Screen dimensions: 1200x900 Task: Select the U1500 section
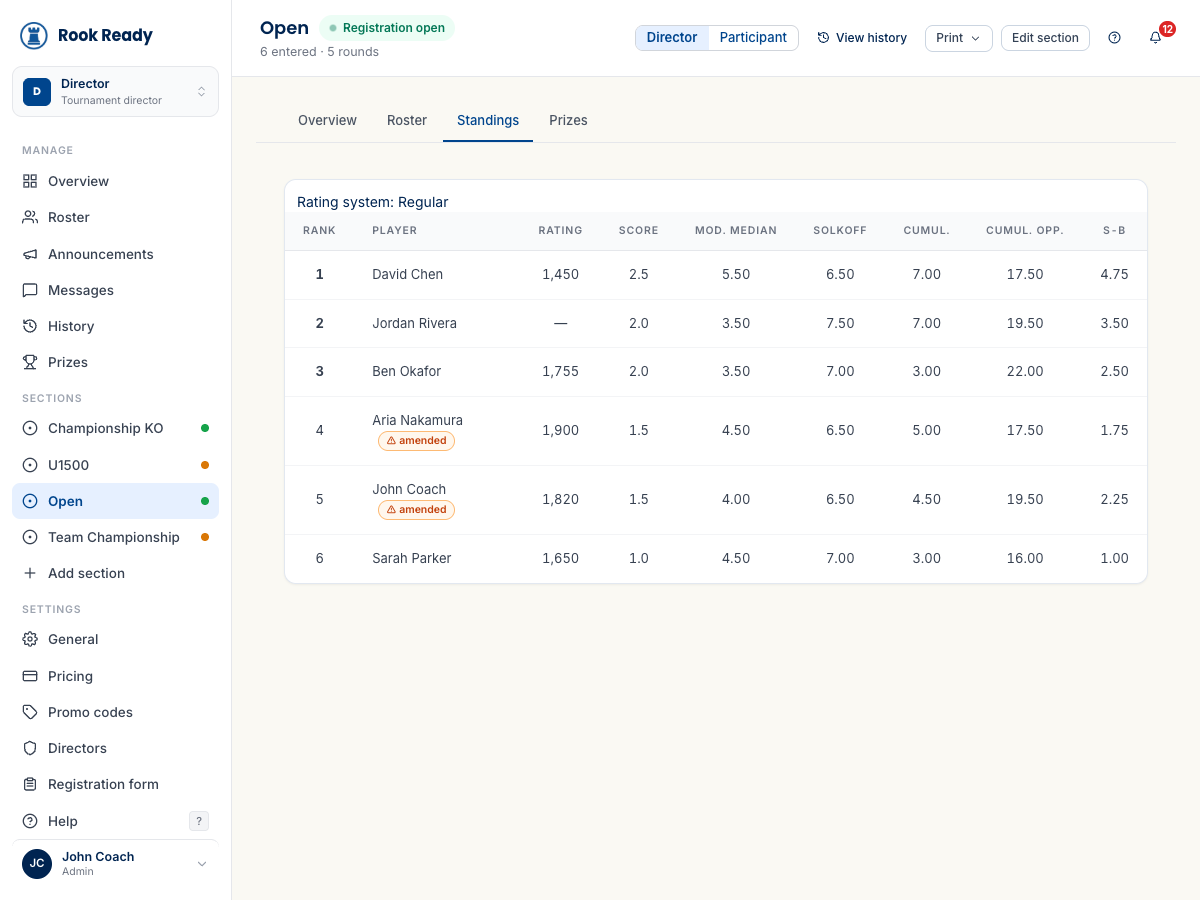(115, 465)
